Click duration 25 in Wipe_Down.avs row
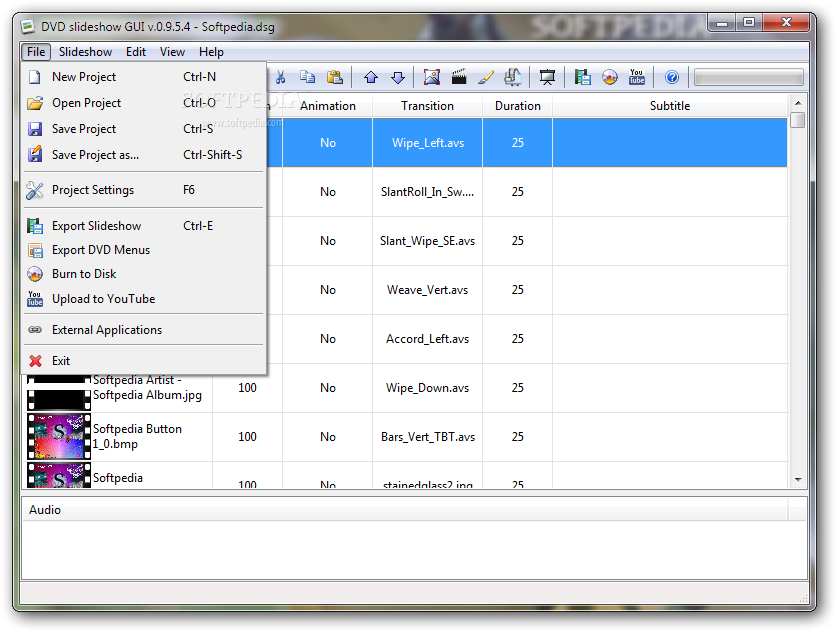The height and width of the screenshot is (632, 837). [518, 388]
